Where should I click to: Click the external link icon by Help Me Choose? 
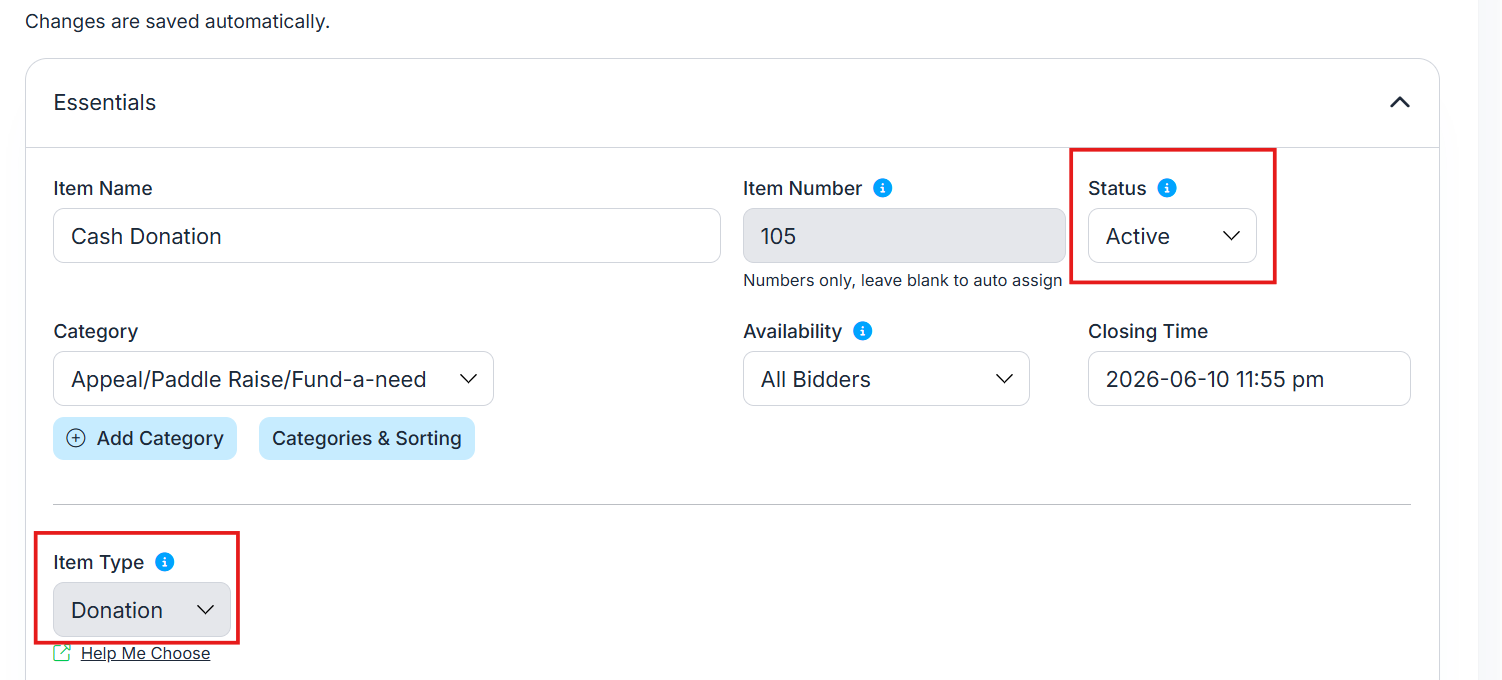(x=63, y=653)
